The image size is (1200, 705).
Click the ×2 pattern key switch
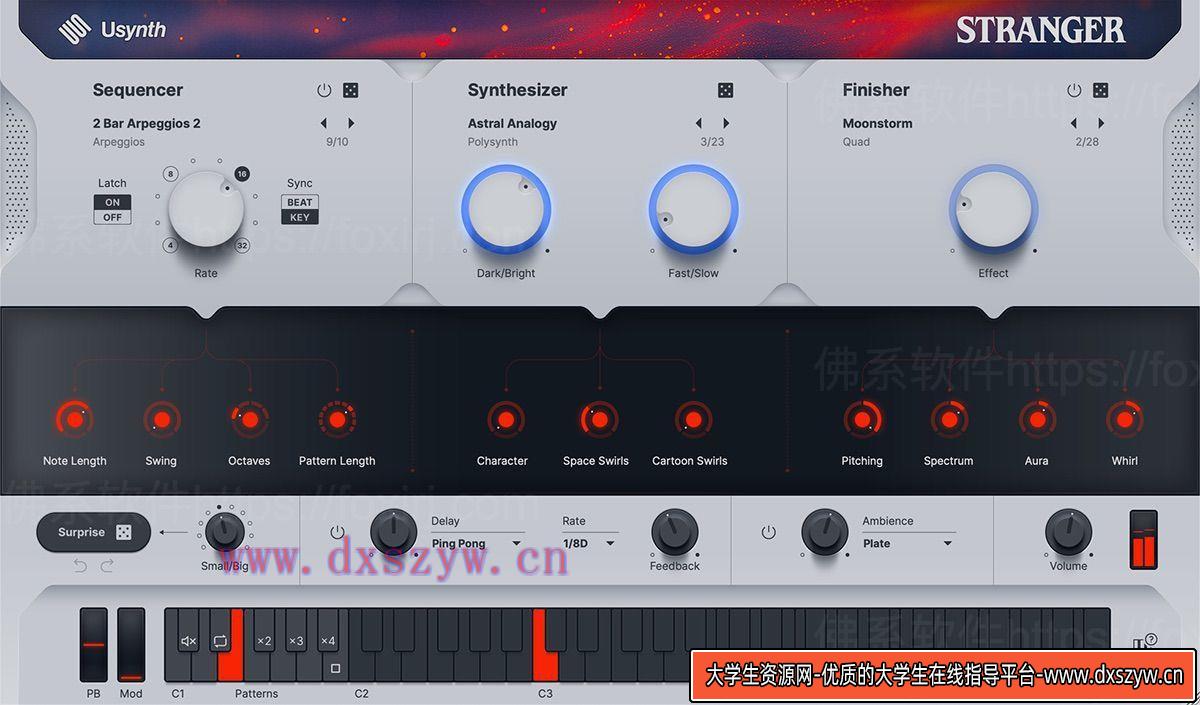pyautogui.click(x=264, y=641)
